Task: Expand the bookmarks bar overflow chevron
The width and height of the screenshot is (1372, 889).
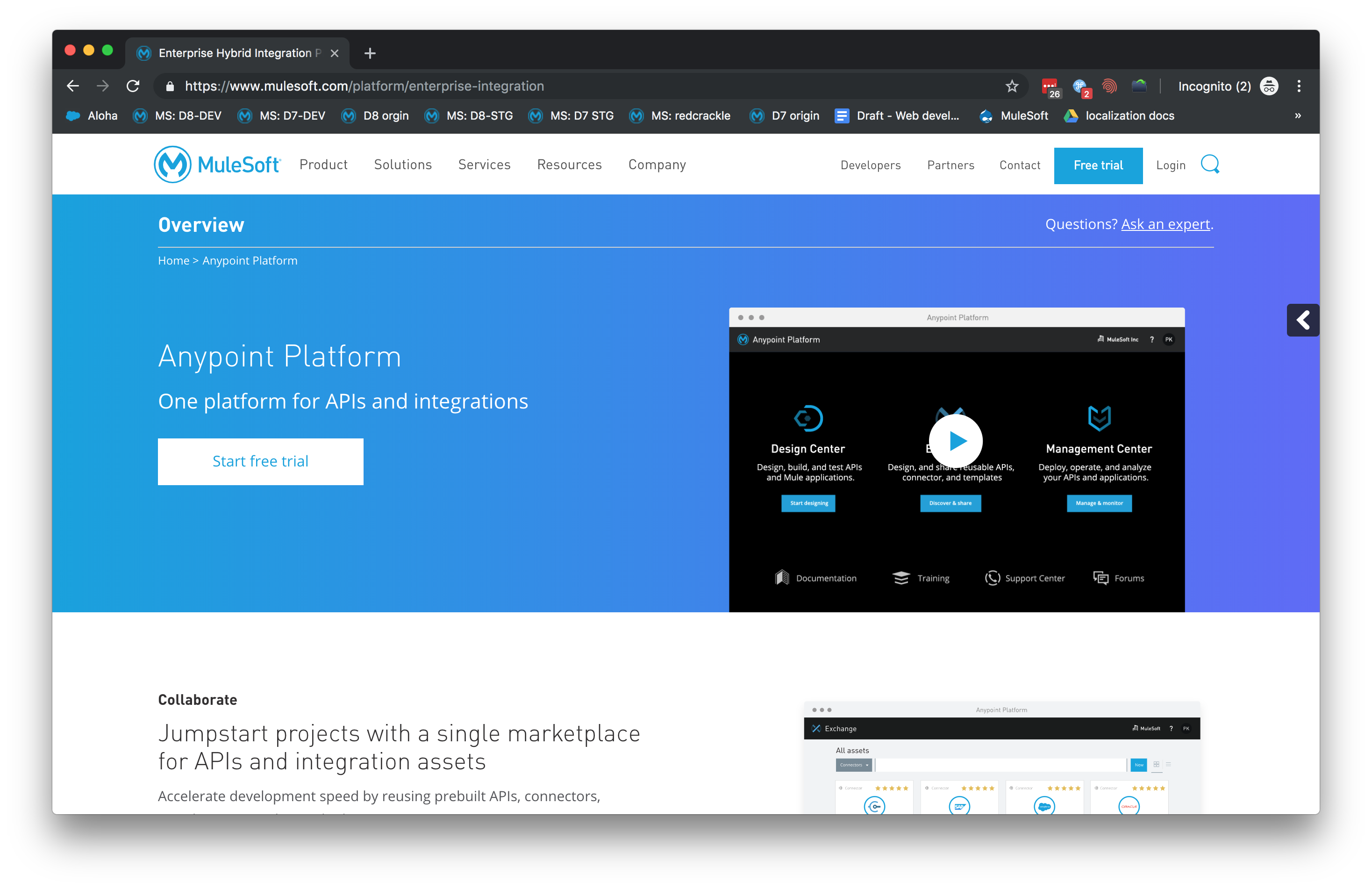Action: click(1298, 116)
